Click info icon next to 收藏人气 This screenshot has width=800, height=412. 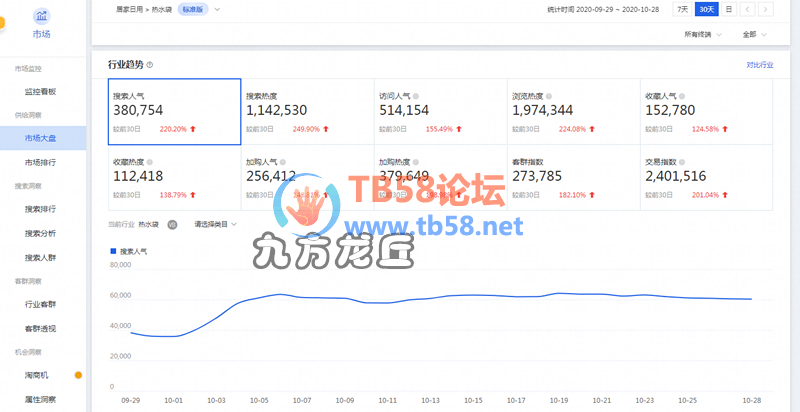click(682, 96)
